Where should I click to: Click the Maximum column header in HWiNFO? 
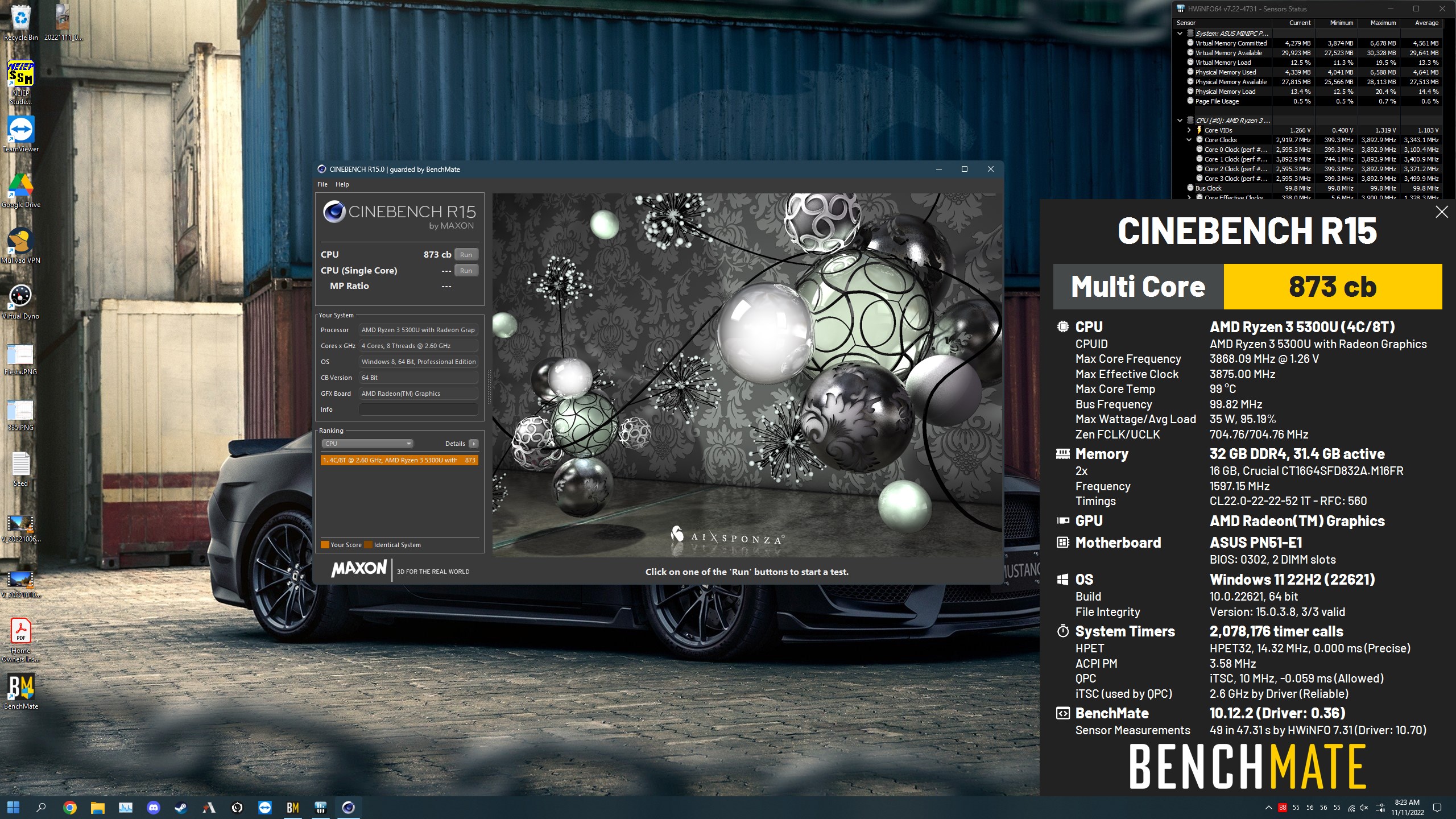click(x=1379, y=23)
